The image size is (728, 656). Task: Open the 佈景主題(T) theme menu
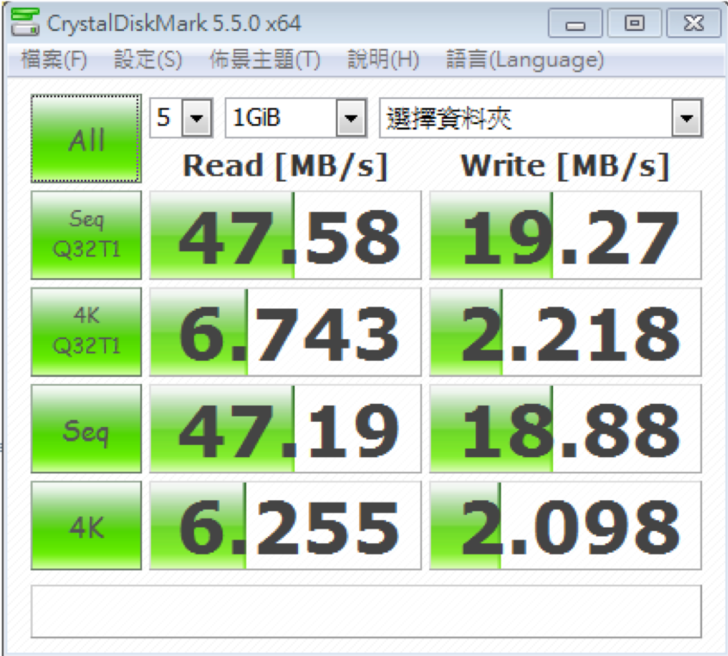[x=264, y=60]
